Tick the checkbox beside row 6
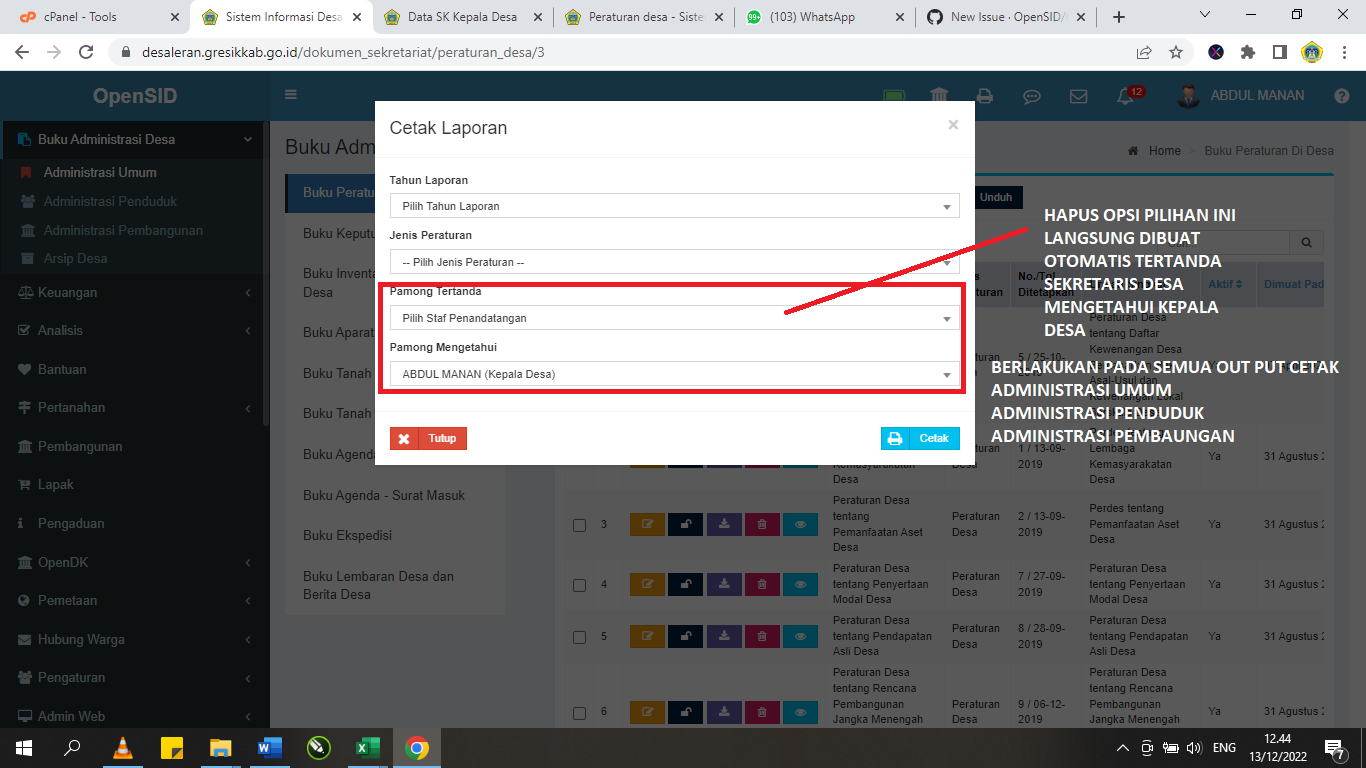Viewport: 1366px width, 768px height. pyautogui.click(x=579, y=712)
